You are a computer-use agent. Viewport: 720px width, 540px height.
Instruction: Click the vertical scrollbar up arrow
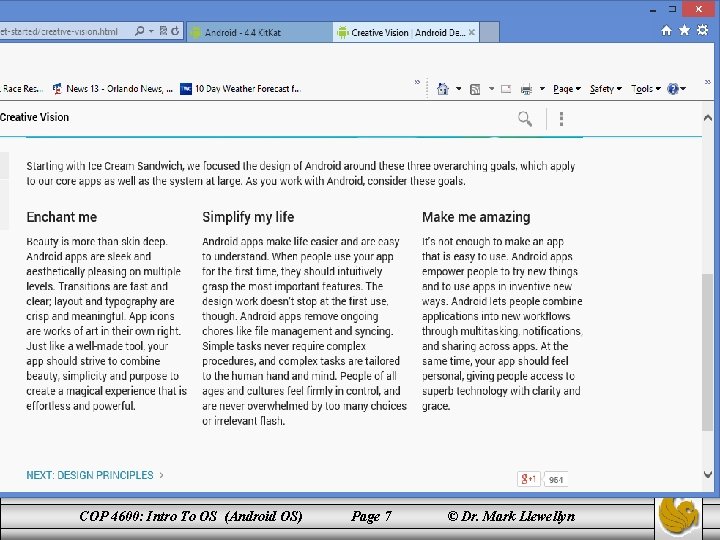pos(708,118)
